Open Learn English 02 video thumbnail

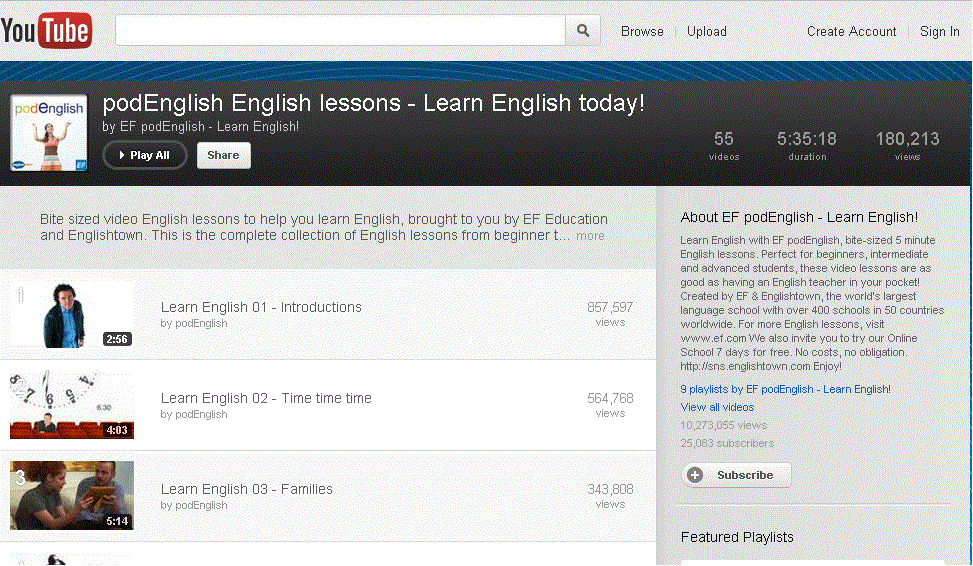click(72, 405)
